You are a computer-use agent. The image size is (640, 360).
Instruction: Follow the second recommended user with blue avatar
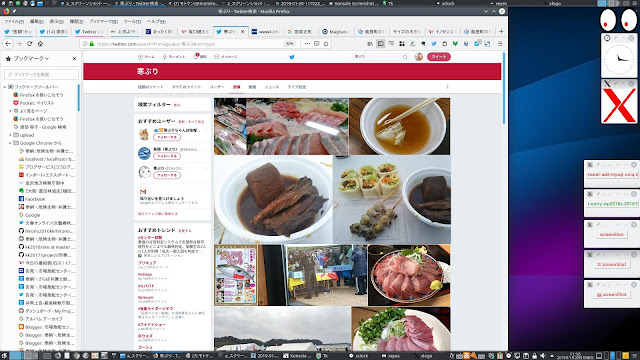pyautogui.click(x=167, y=156)
